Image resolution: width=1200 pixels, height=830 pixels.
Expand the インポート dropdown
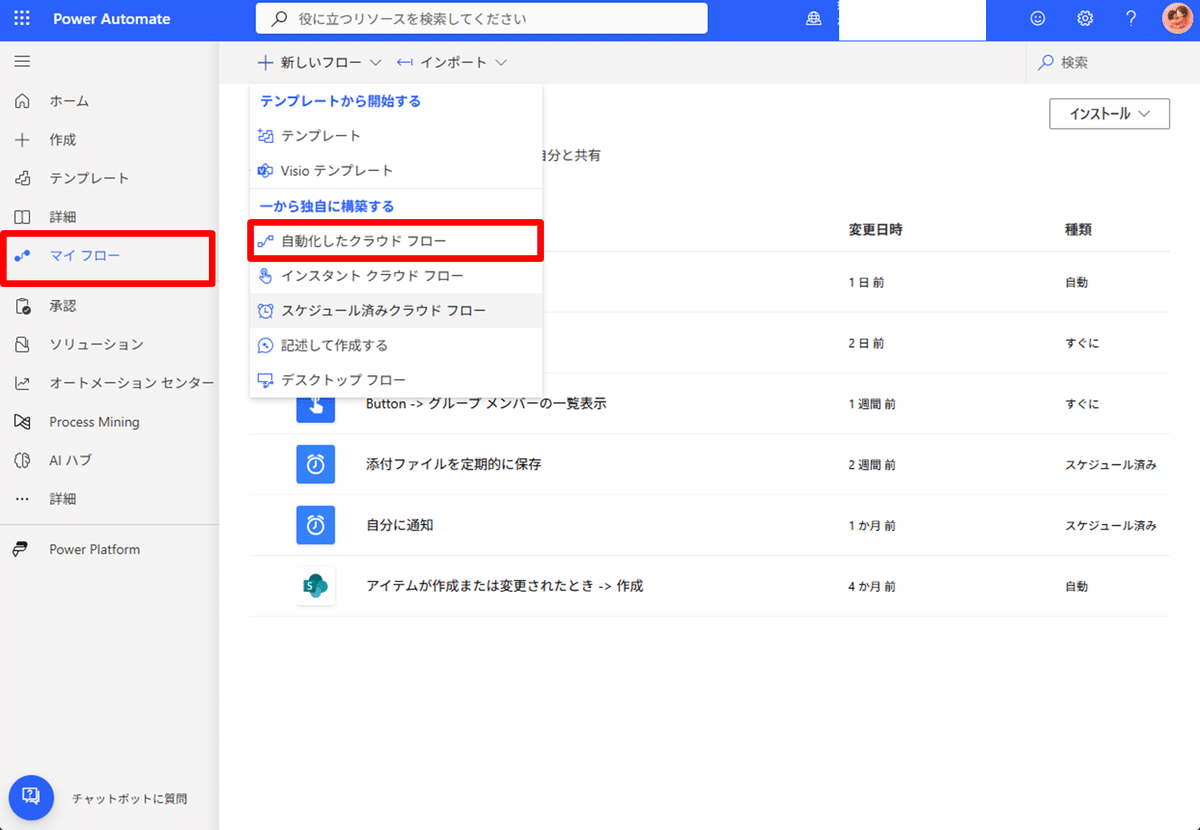(452, 62)
